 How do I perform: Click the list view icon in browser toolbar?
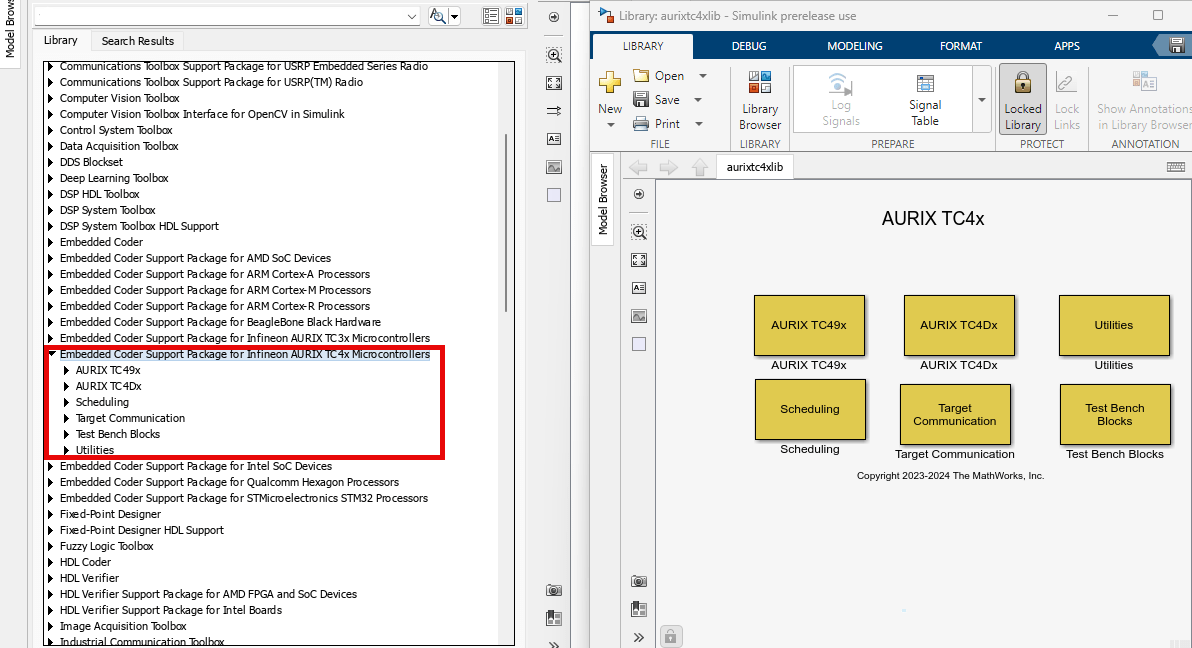click(x=491, y=16)
